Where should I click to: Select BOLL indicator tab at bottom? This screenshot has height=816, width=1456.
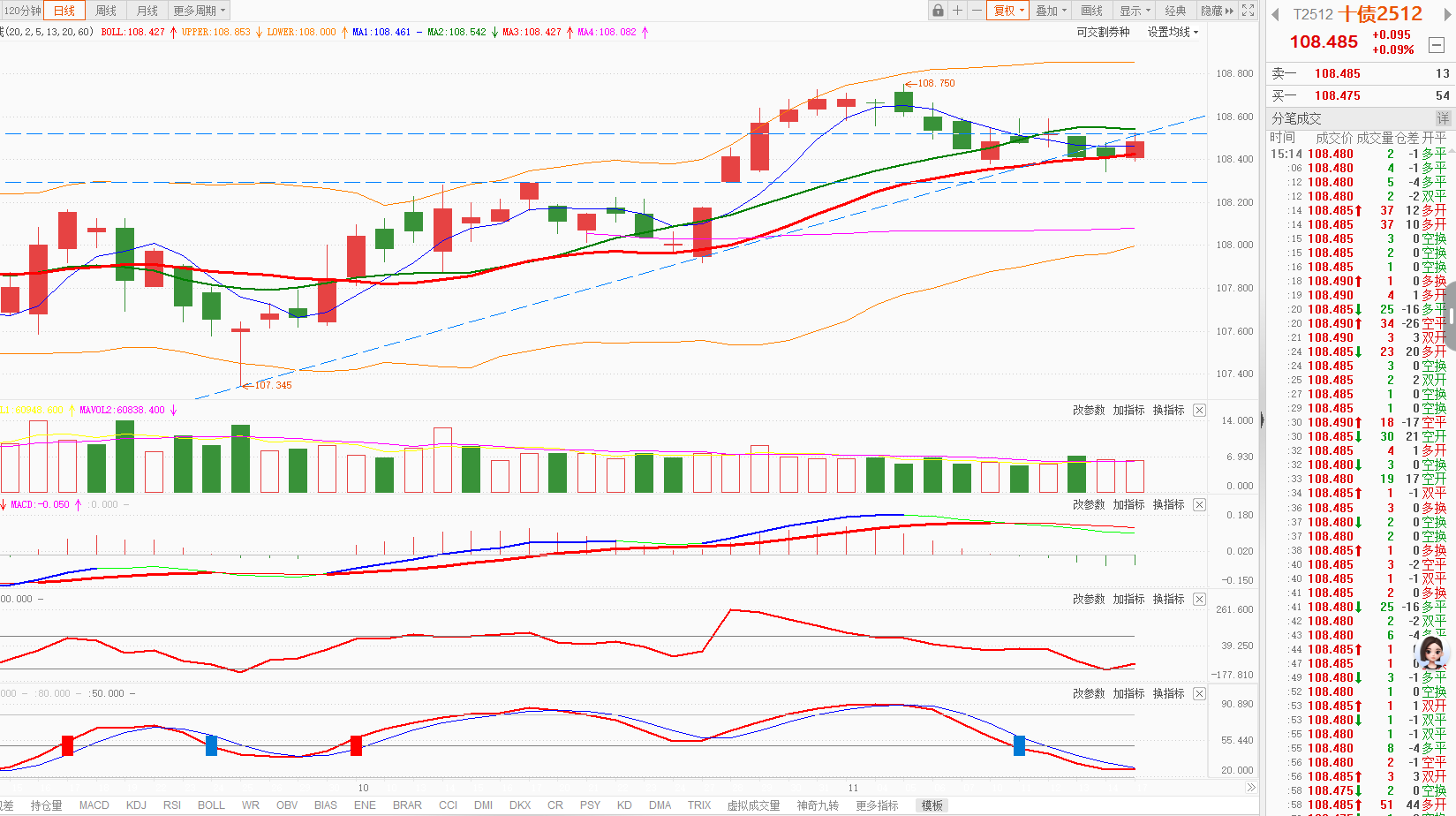point(211,805)
